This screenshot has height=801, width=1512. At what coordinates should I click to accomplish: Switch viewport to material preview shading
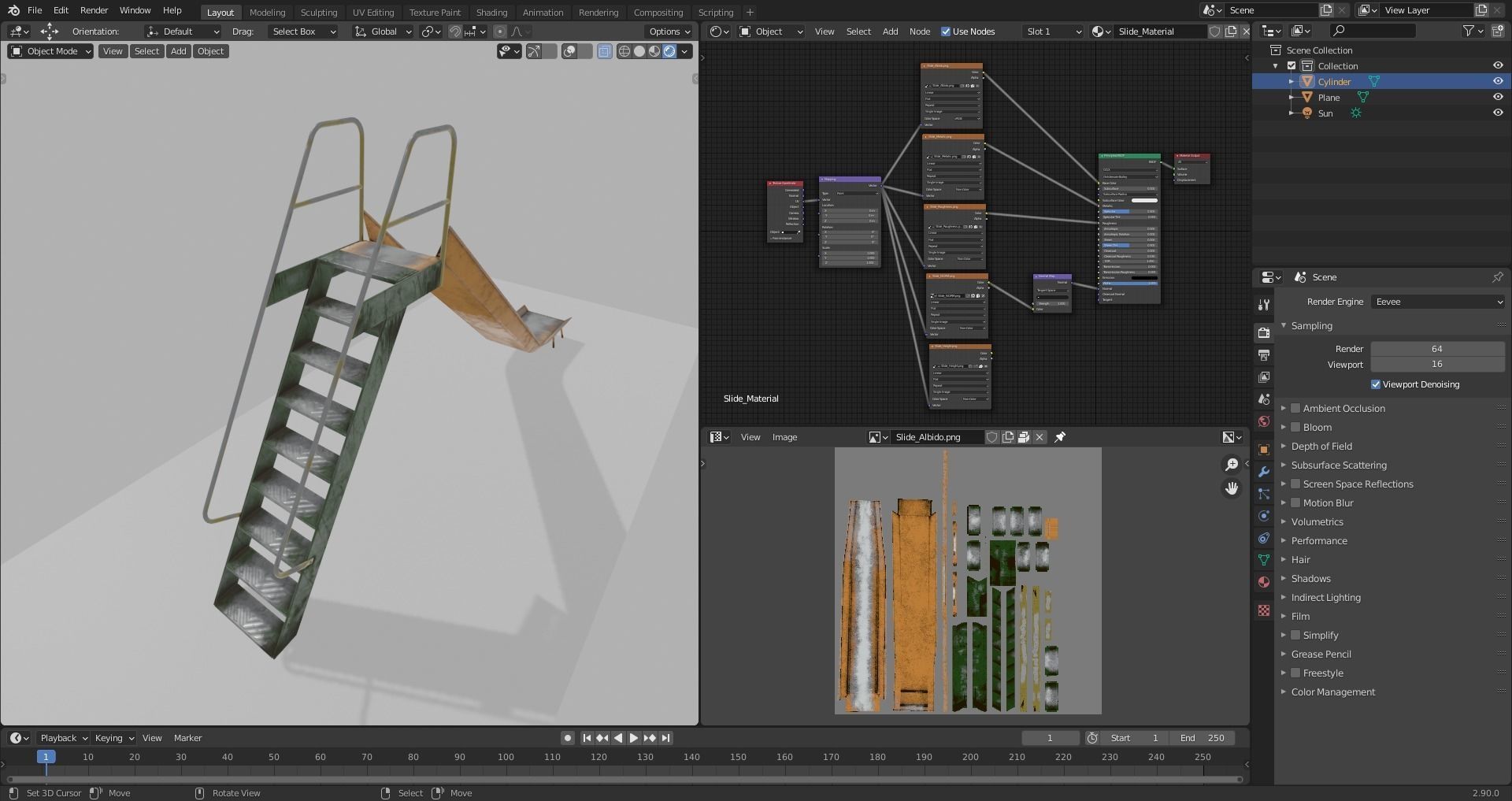pyautogui.click(x=654, y=51)
